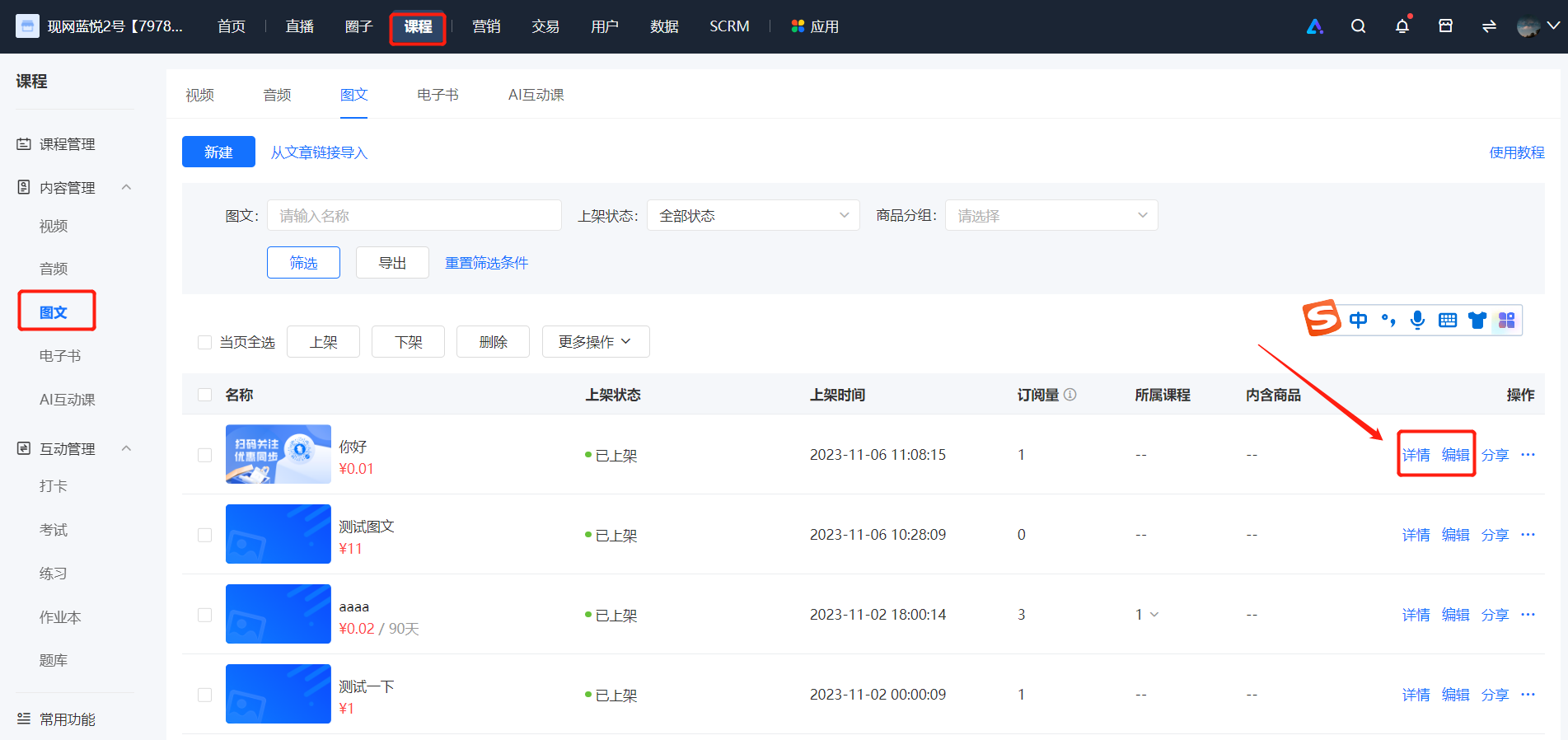
Task: Click 分享 for the aaaa row
Action: [1495, 615]
